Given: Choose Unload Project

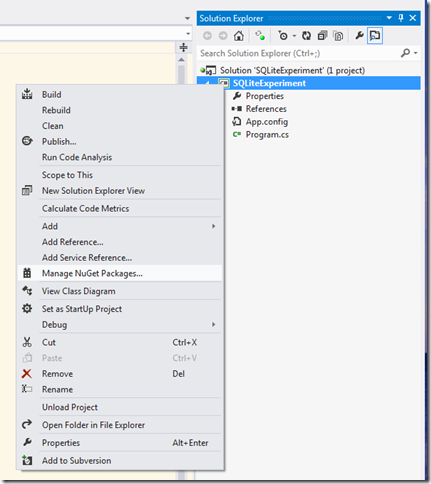Looking at the screenshot, I should point(120,407).
